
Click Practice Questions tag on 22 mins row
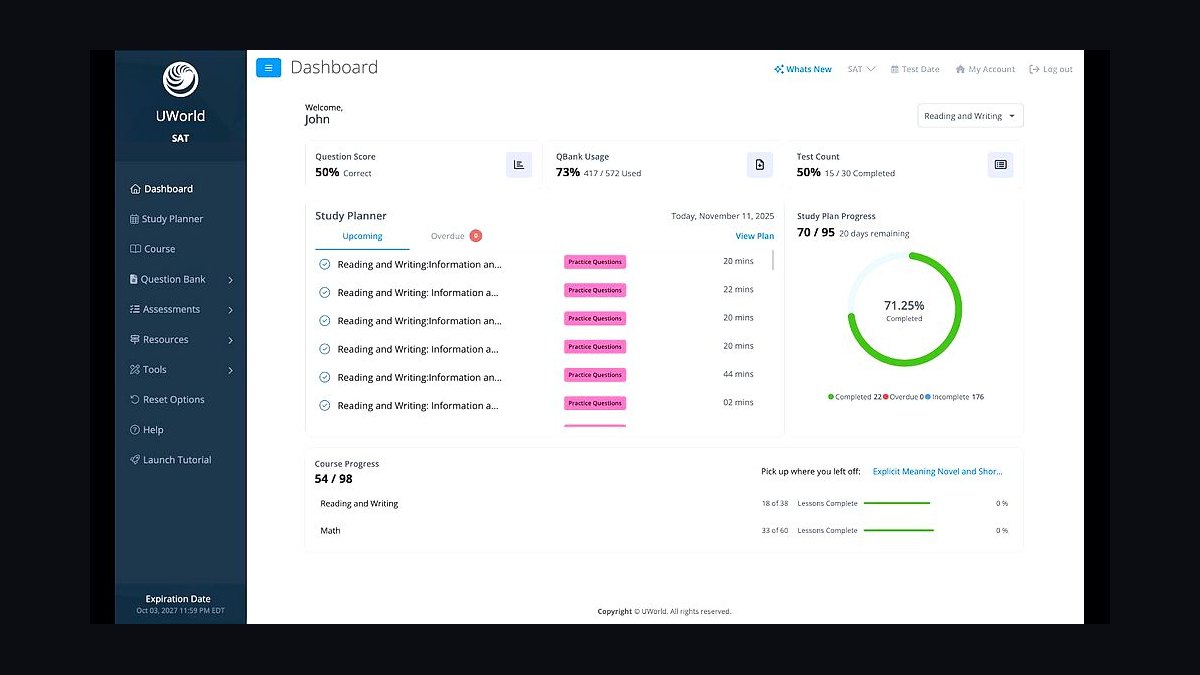click(x=595, y=291)
